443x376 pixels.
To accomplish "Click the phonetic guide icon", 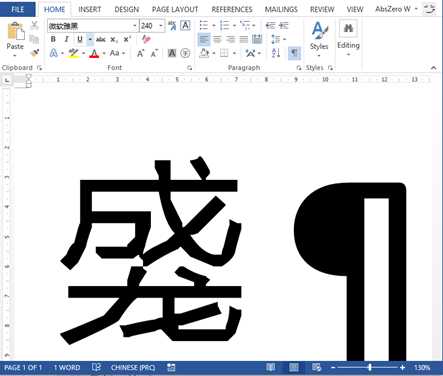I will tap(172, 26).
